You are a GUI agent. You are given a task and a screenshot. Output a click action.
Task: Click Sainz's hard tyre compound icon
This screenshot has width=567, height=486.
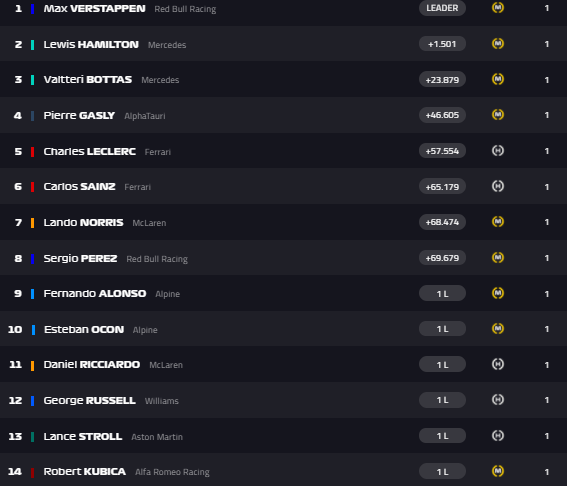tap(498, 186)
